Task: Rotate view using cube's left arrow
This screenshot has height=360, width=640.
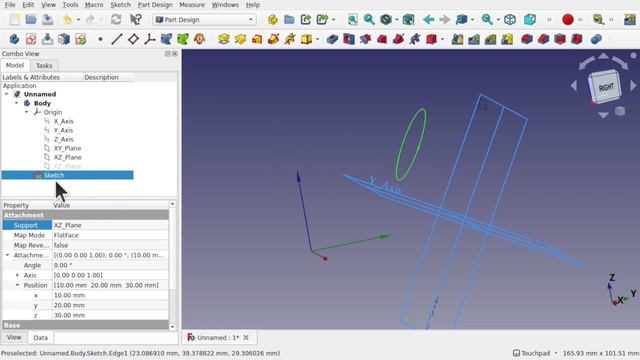Action: point(574,86)
